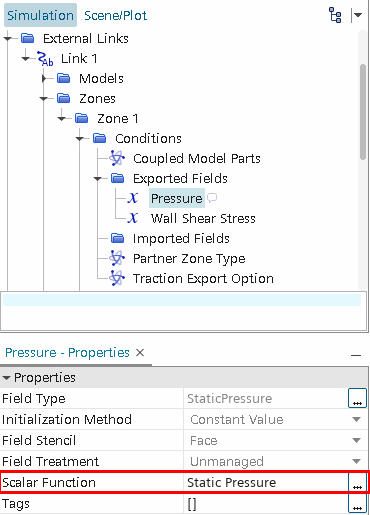Click the Traction Export Option icon

(x=117, y=278)
